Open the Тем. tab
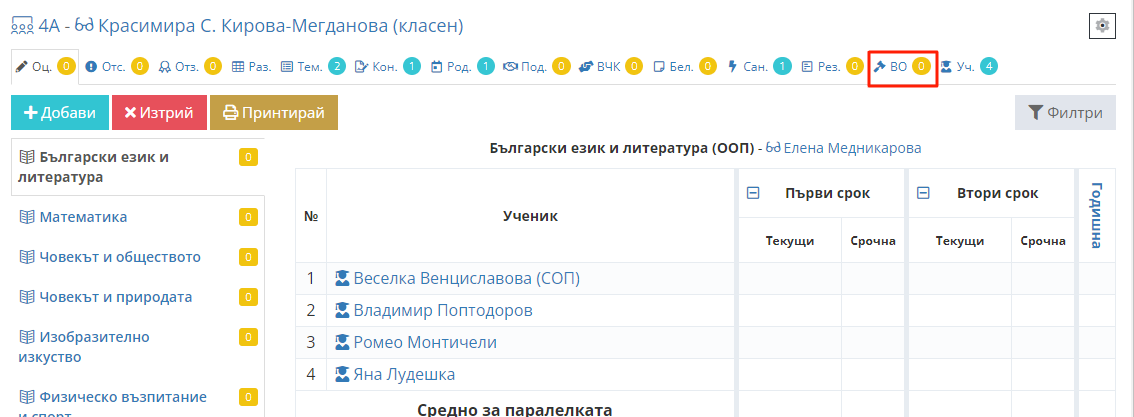The image size is (1134, 417). 308,67
